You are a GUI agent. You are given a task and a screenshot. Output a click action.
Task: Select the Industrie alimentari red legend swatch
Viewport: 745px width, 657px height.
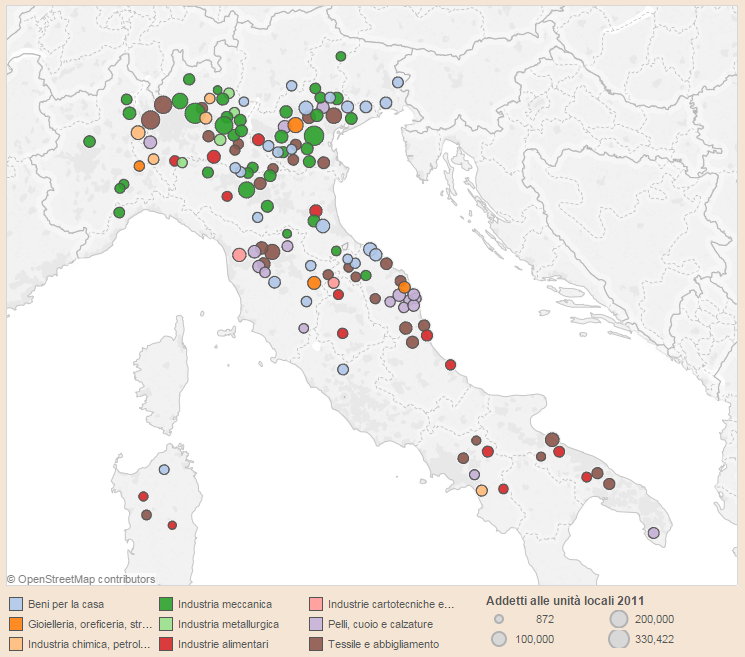(166, 644)
